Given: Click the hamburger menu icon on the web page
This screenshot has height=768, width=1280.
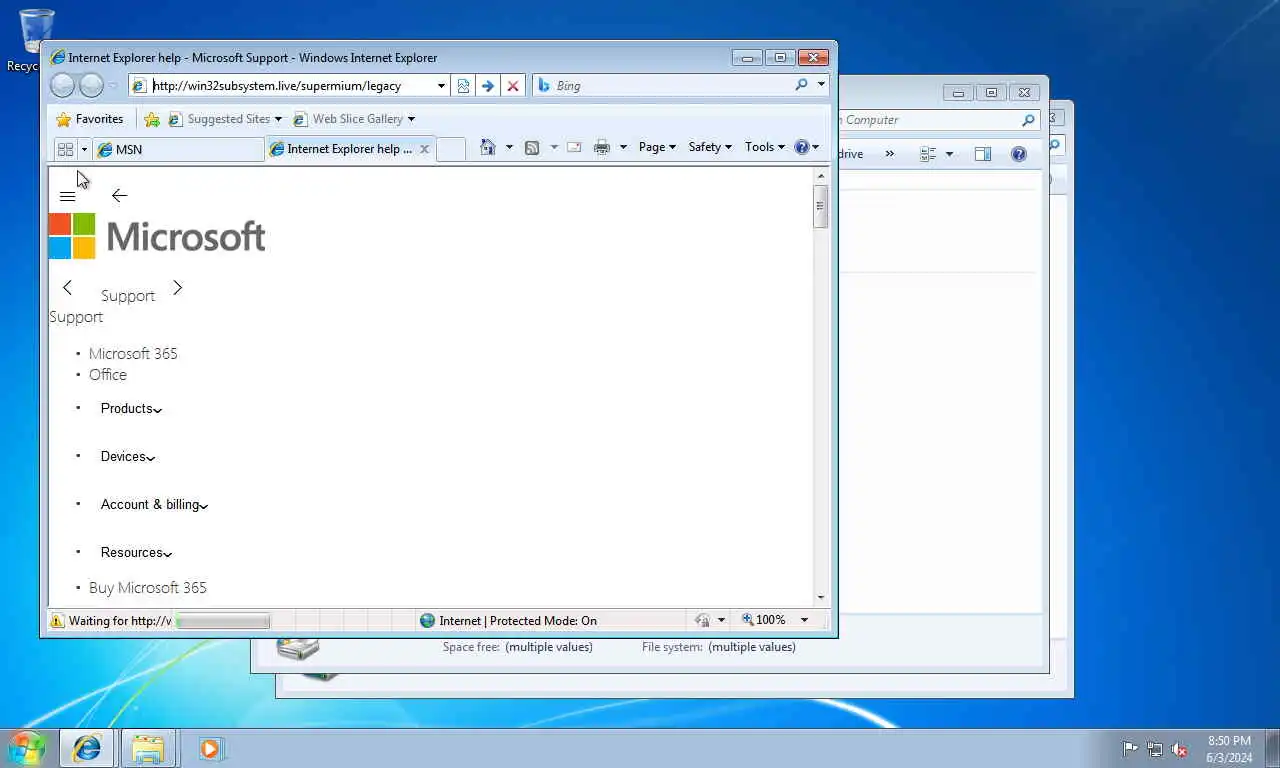Looking at the screenshot, I should coord(68,196).
